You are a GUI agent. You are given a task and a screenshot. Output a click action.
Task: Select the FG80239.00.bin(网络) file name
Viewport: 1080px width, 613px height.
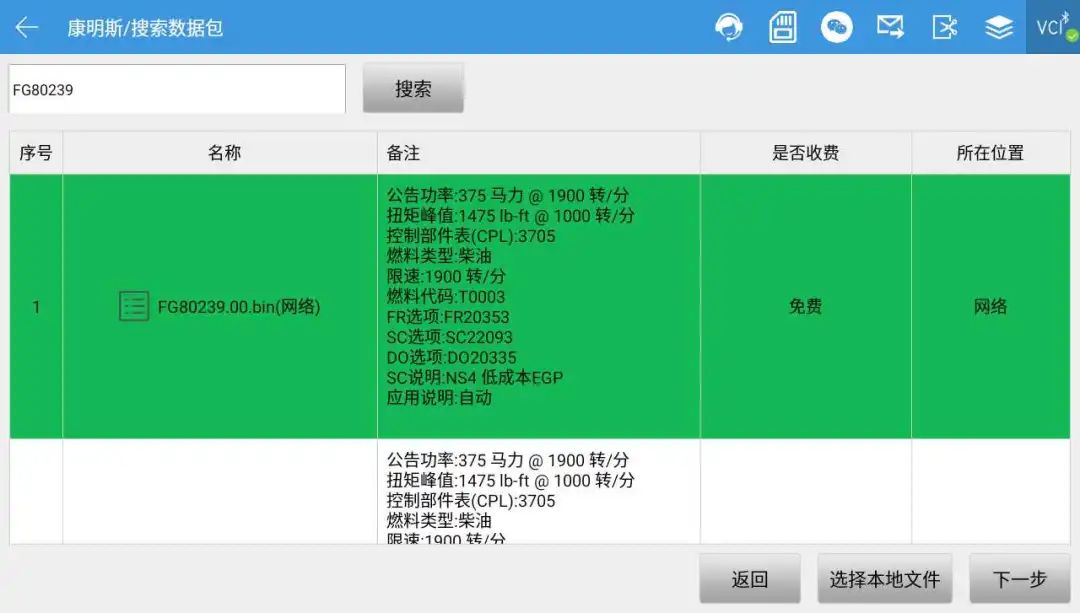[x=239, y=306]
